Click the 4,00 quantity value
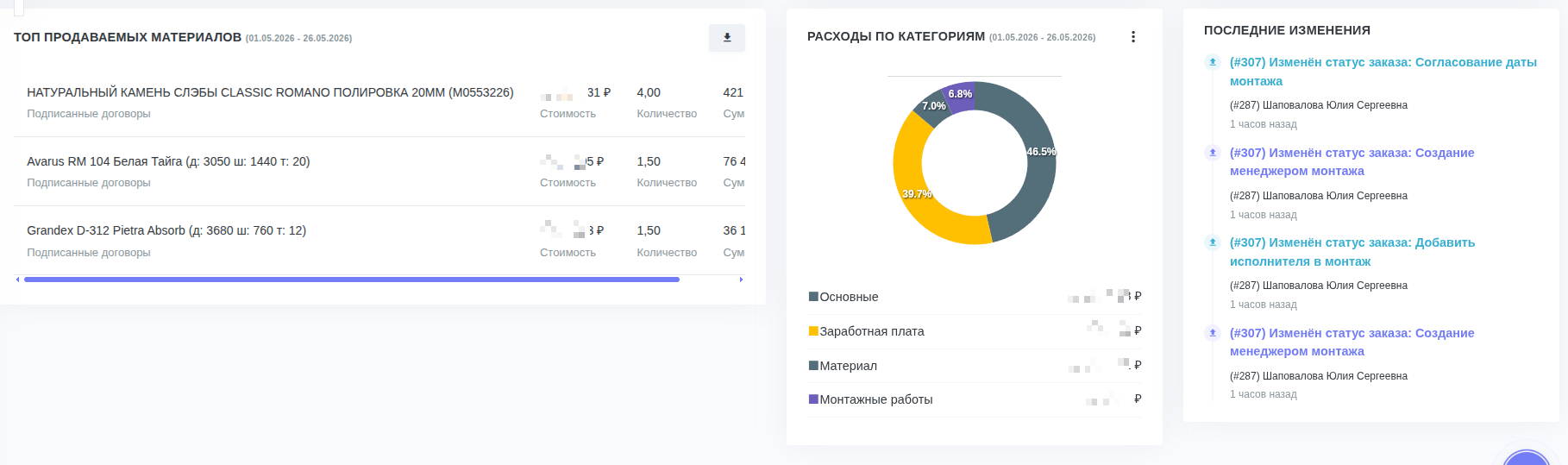Image resolution: width=1568 pixels, height=465 pixels. tap(649, 92)
